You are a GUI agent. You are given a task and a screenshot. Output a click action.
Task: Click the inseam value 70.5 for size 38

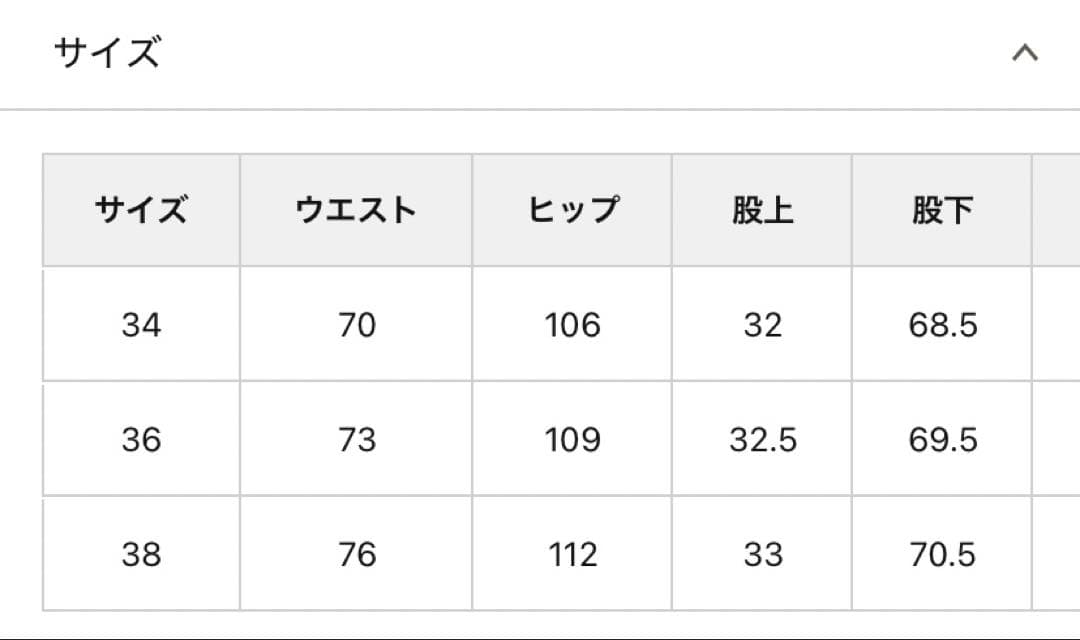(942, 552)
